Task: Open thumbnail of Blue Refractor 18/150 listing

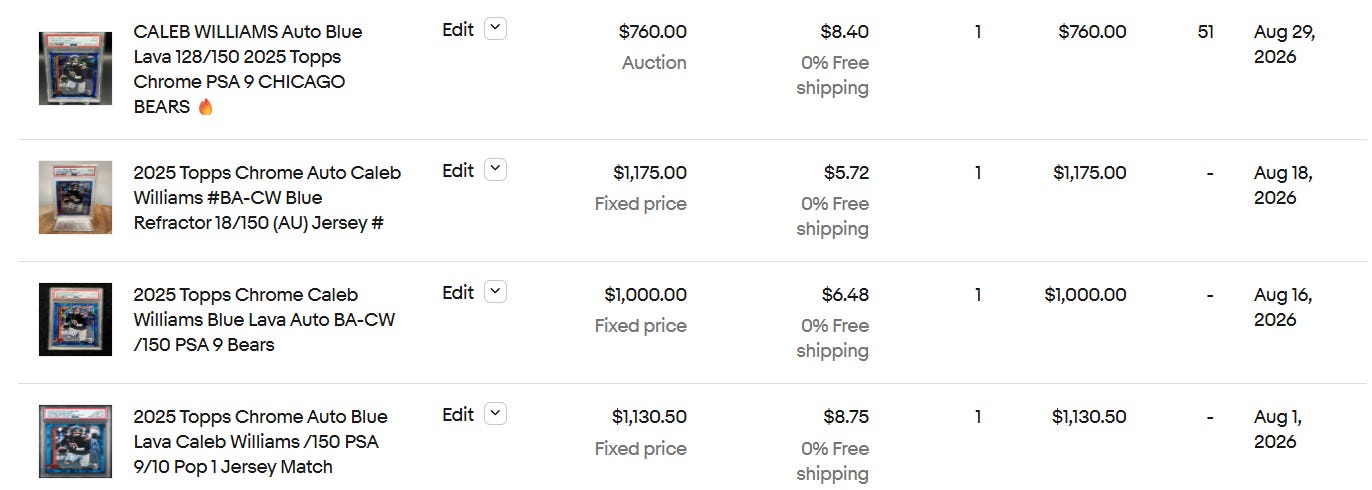Action: [75, 197]
